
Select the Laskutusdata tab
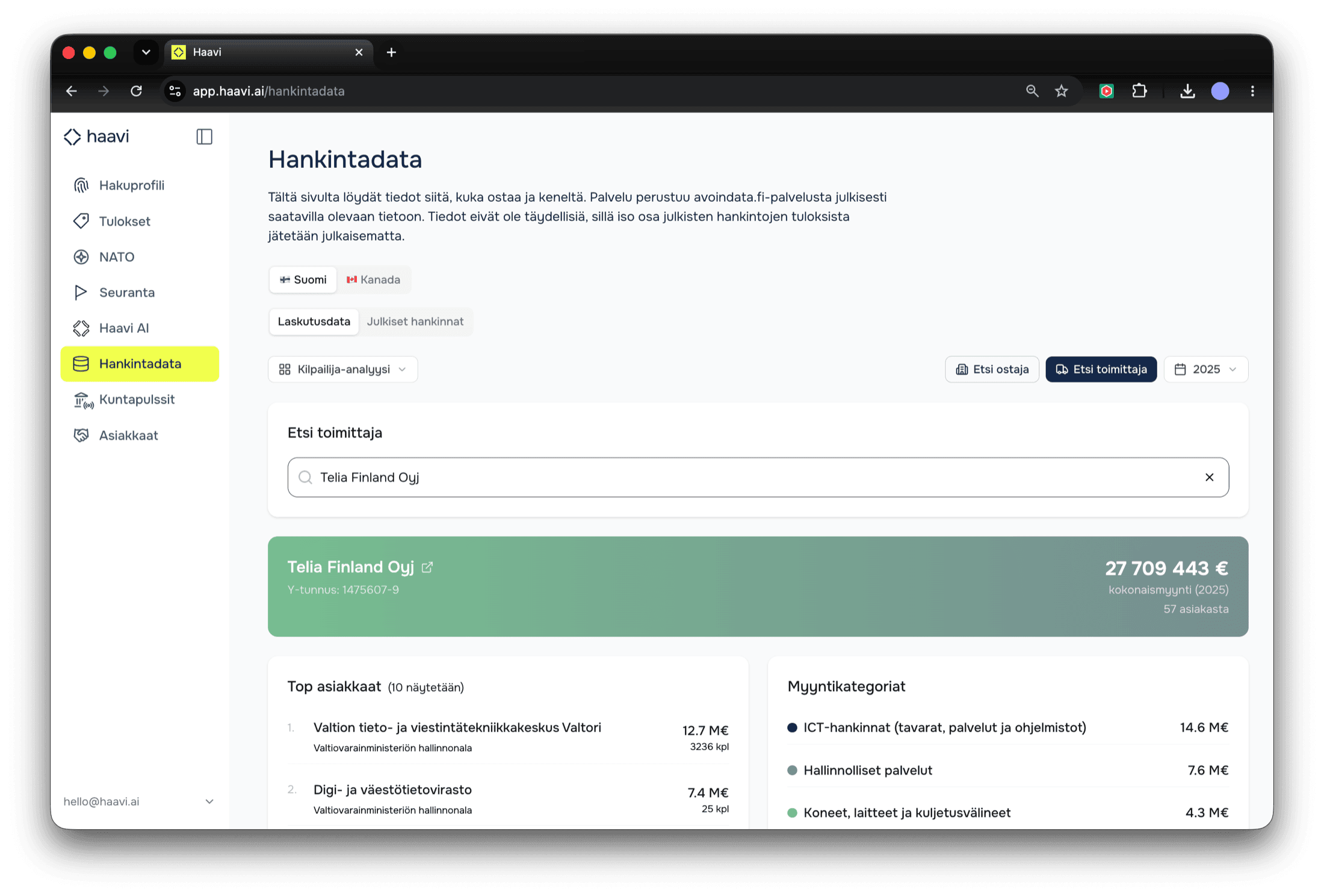(x=314, y=321)
